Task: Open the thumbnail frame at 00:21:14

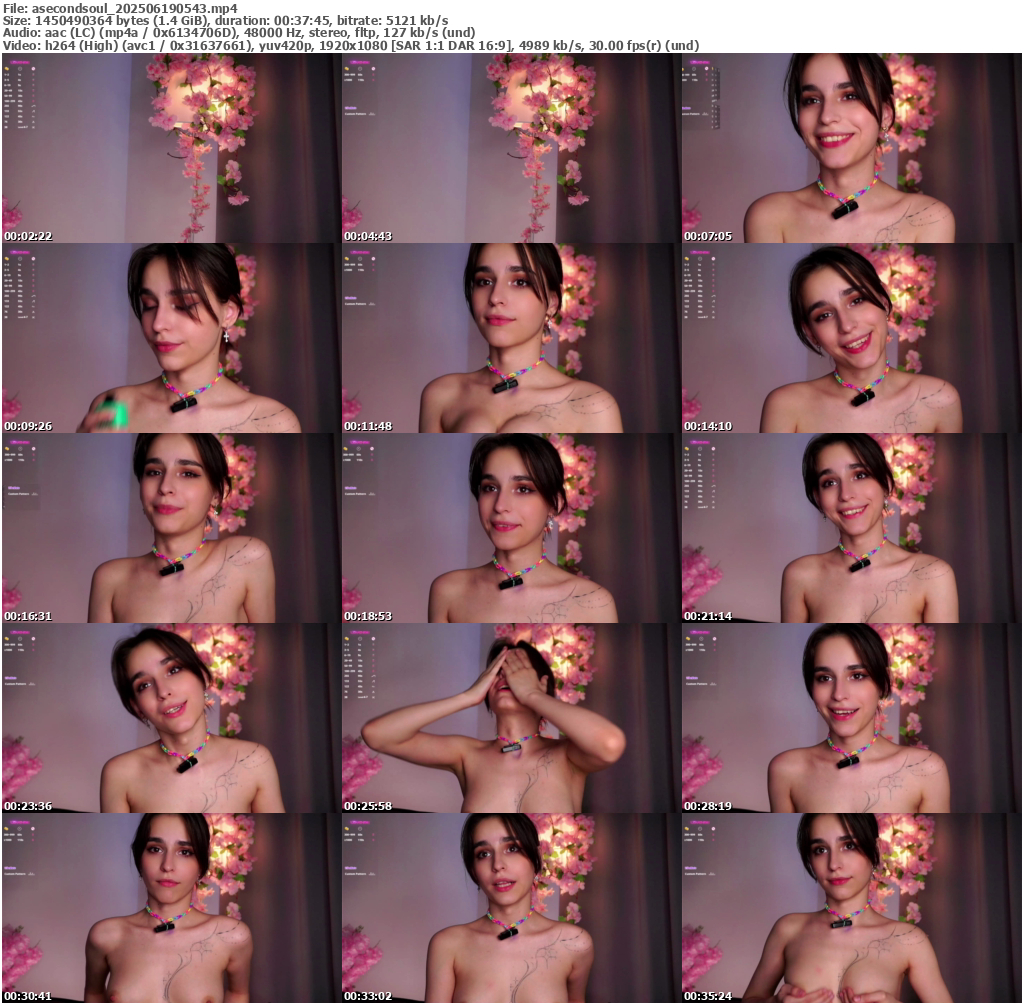Action: 852,528
